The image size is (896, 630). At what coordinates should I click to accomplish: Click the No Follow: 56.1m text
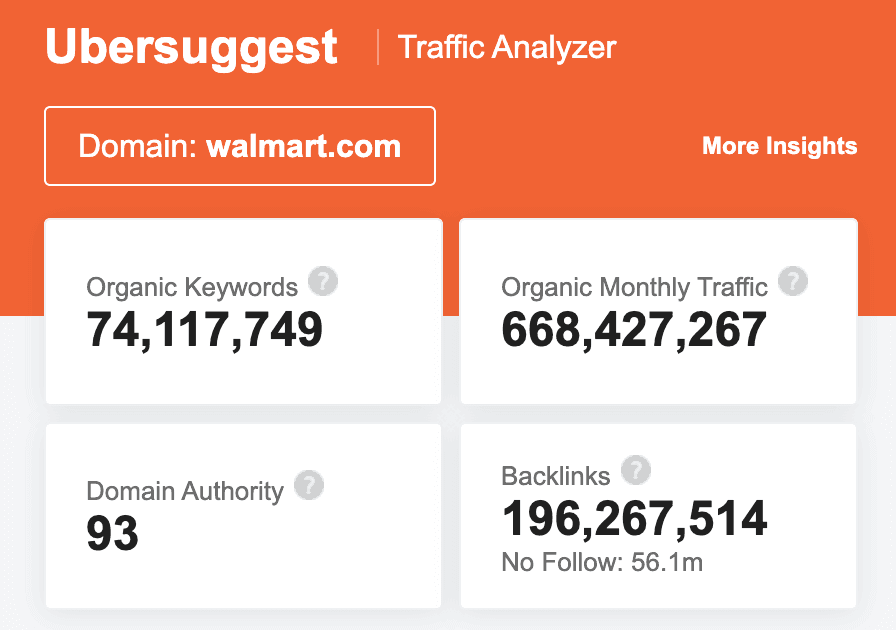coord(602,563)
